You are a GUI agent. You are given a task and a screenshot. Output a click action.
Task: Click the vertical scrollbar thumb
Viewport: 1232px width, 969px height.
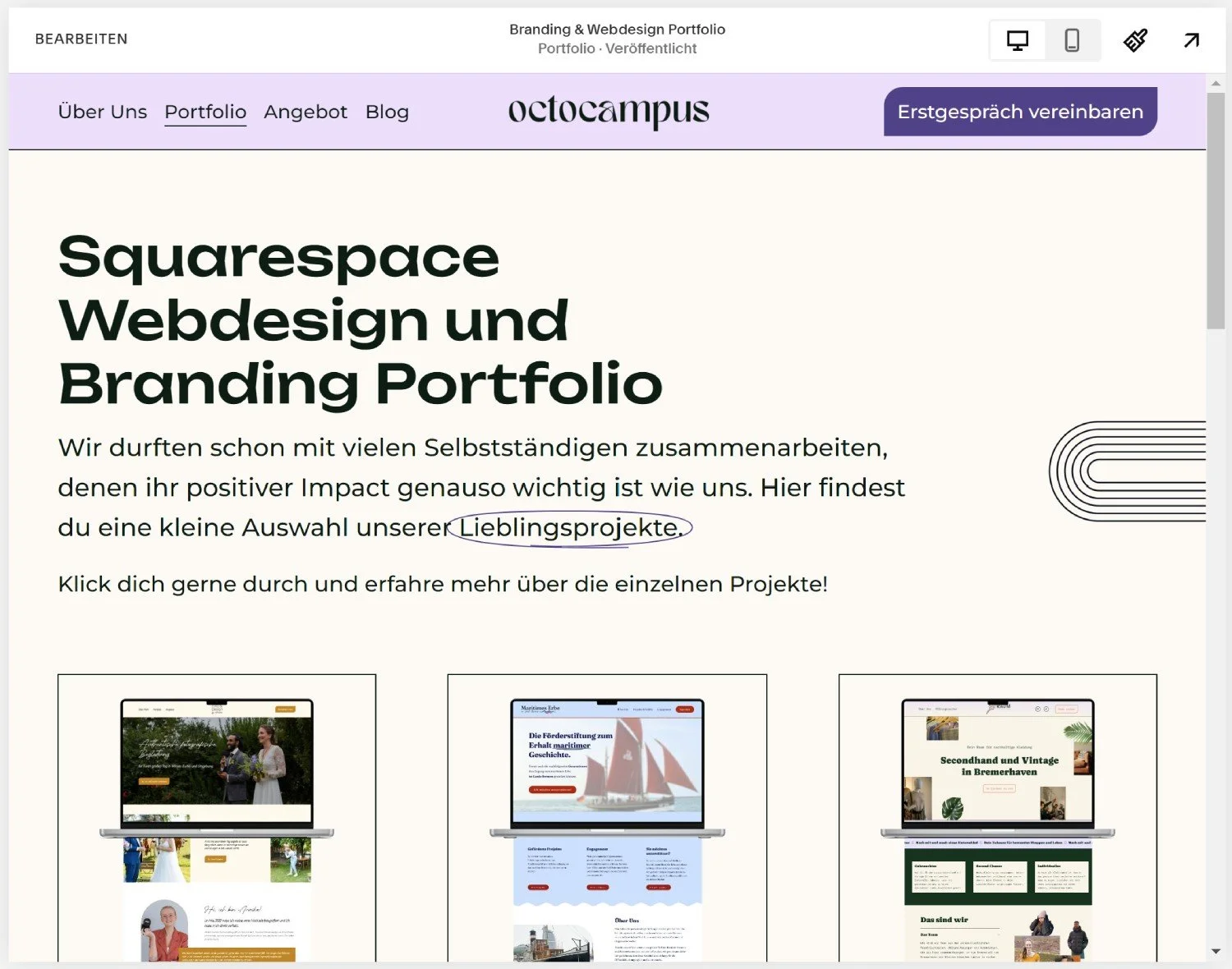click(x=1216, y=210)
